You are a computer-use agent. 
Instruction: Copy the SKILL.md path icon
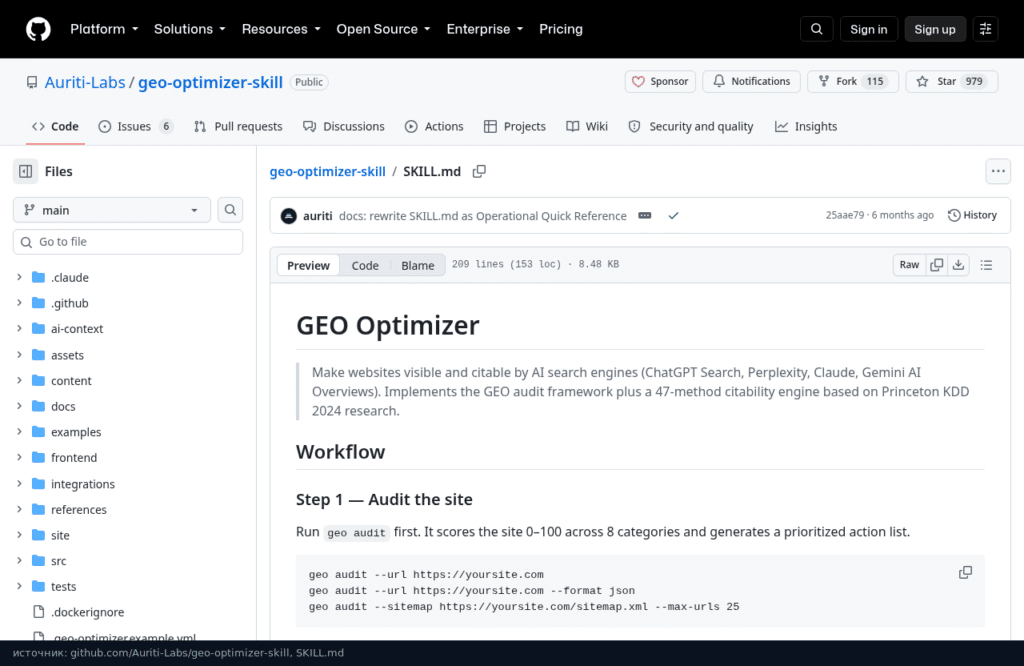479,172
